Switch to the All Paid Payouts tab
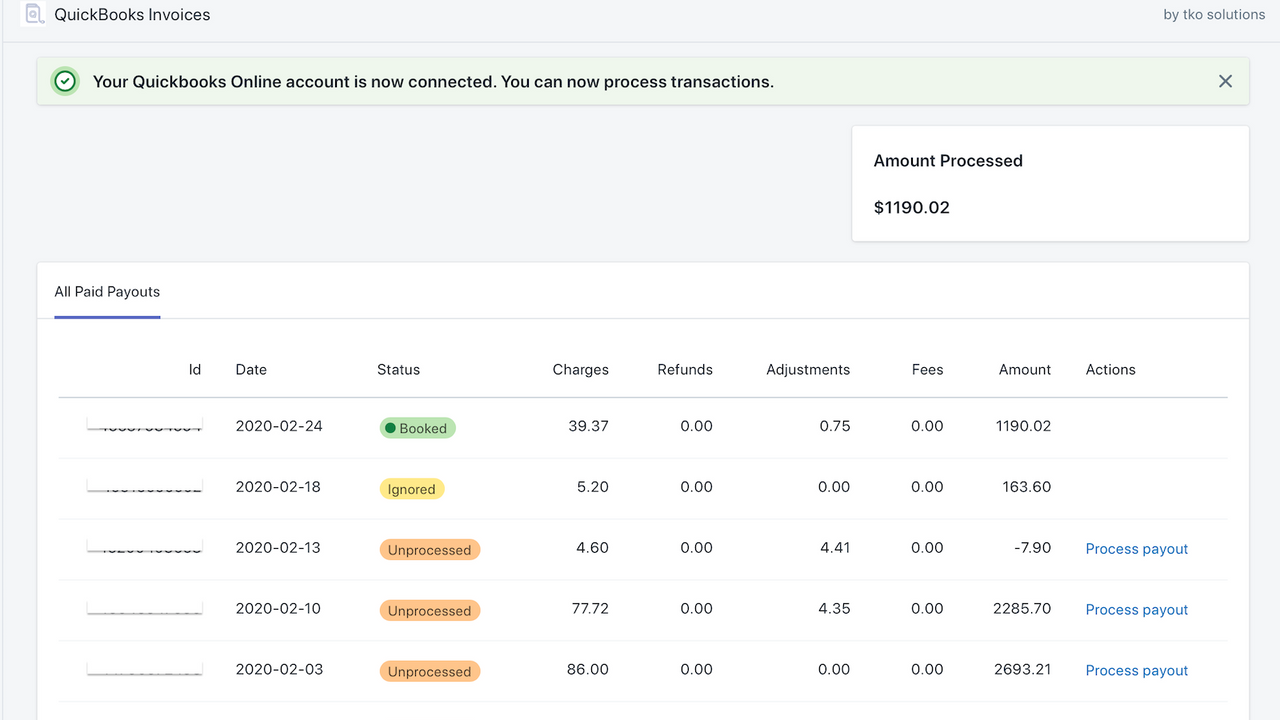Image resolution: width=1280 pixels, height=720 pixels. pyautogui.click(x=107, y=291)
